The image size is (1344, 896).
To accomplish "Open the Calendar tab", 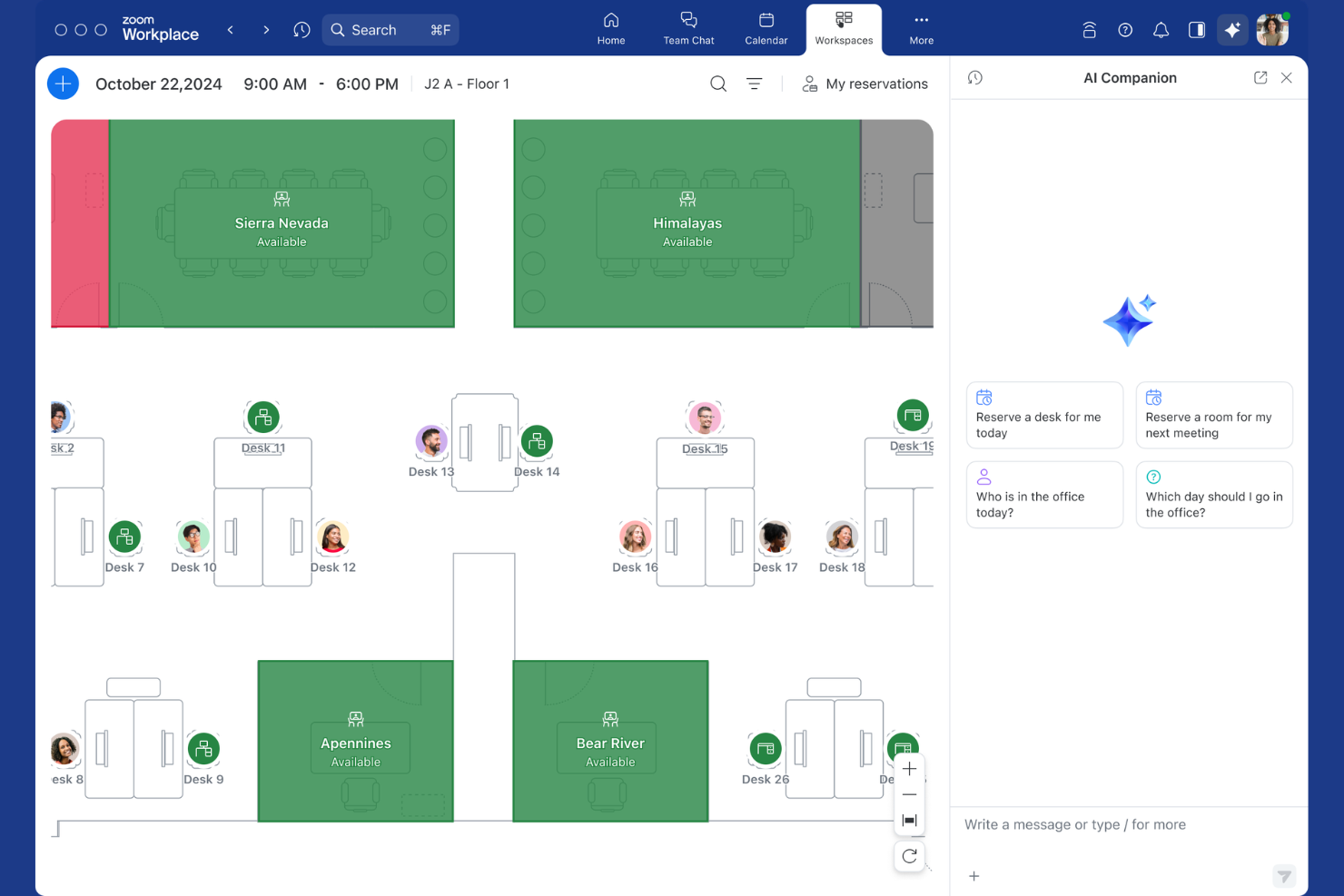I will coord(766,29).
